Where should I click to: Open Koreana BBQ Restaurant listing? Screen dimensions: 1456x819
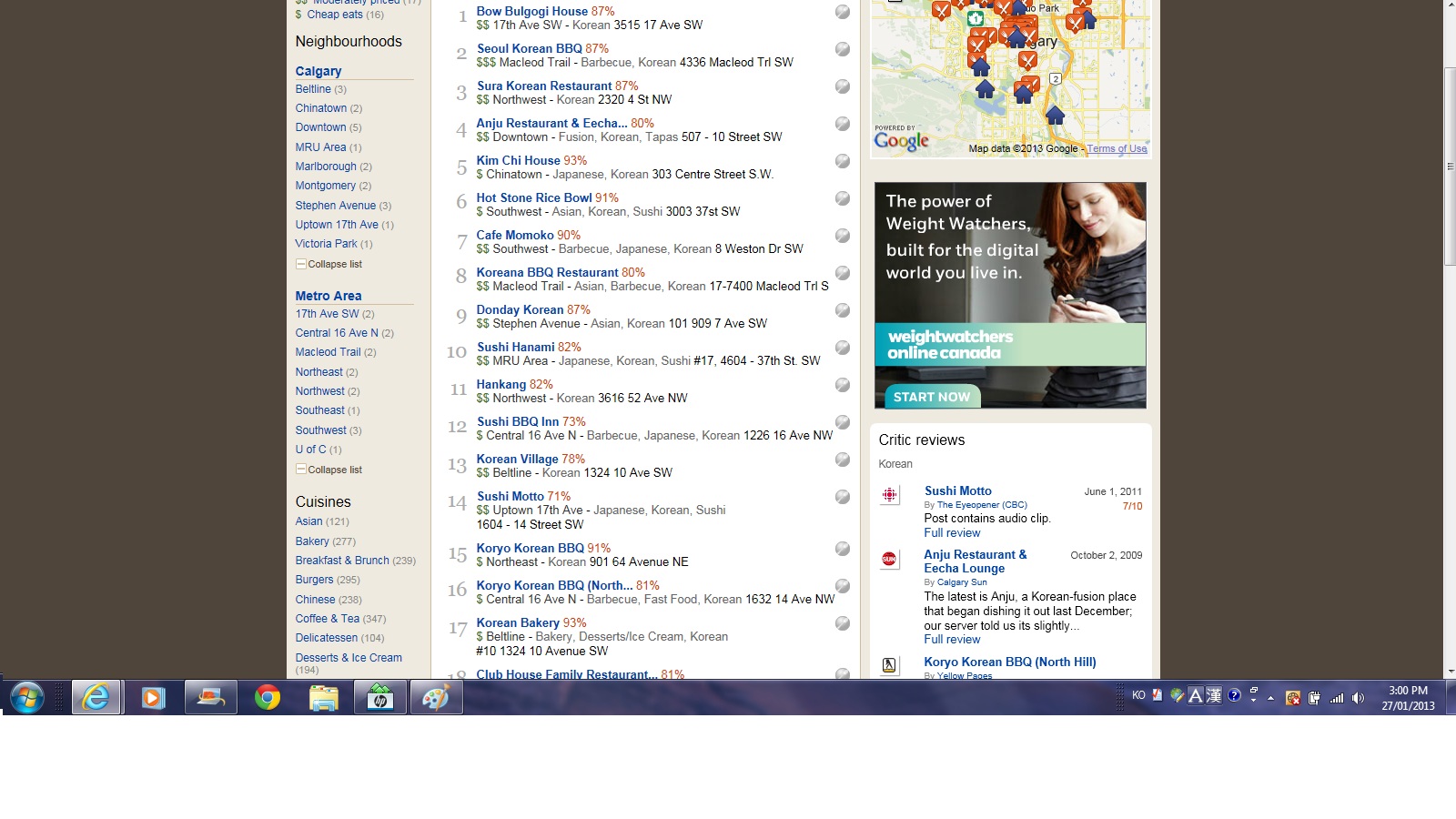click(x=547, y=272)
